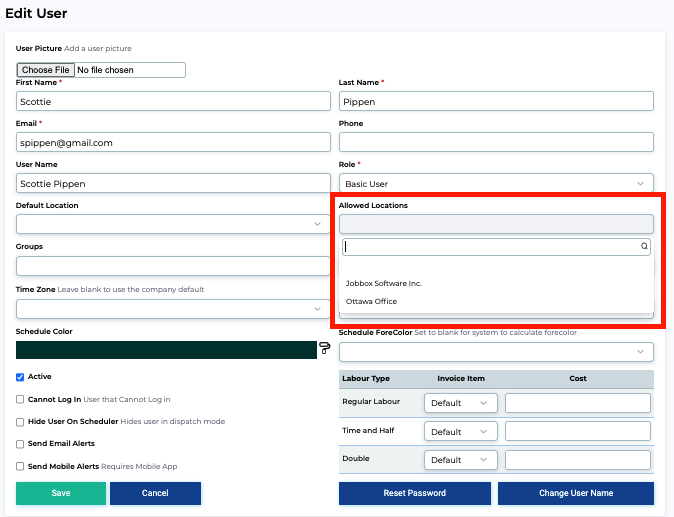Click the Groups input field
The height and width of the screenshot is (517, 674).
pyautogui.click(x=173, y=266)
